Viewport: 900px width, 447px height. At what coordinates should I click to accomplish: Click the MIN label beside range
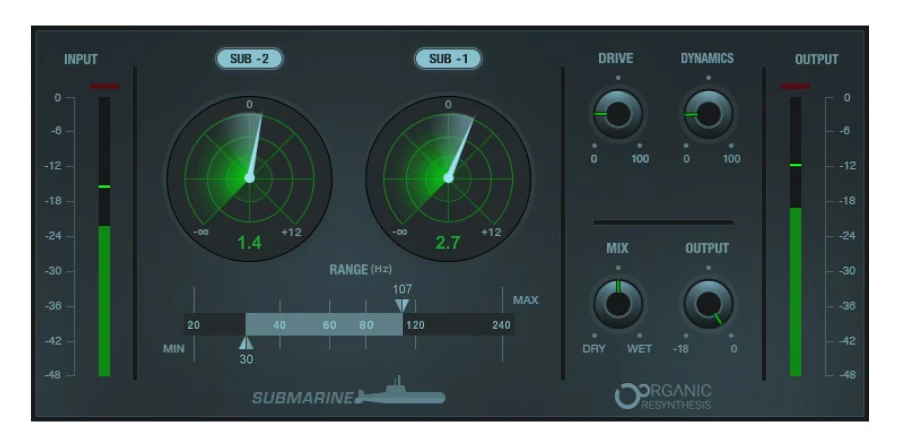[173, 349]
